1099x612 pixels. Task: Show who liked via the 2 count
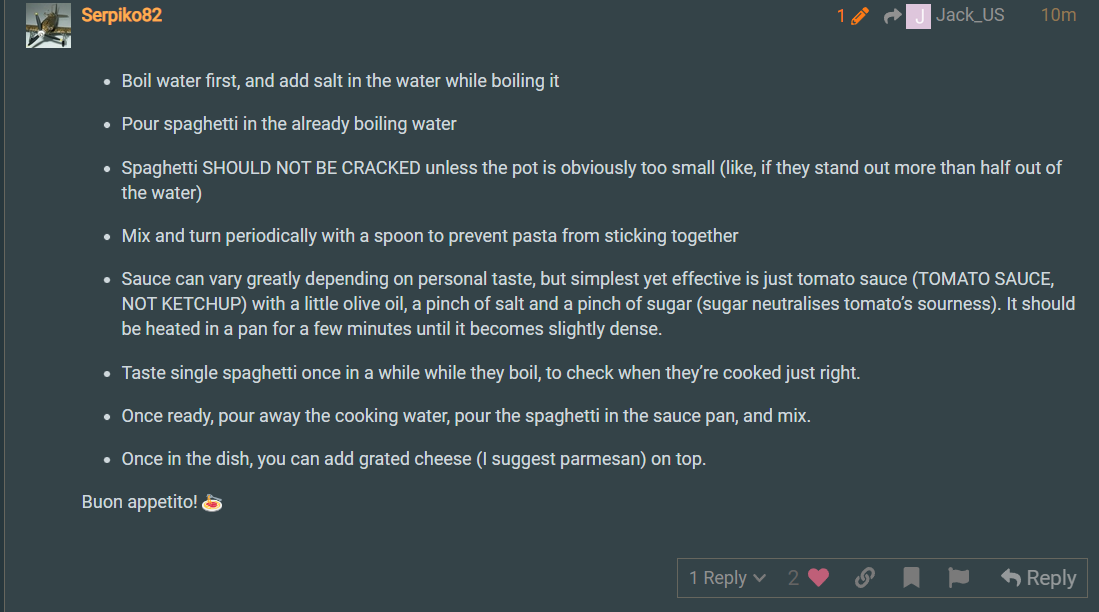pyautogui.click(x=793, y=578)
